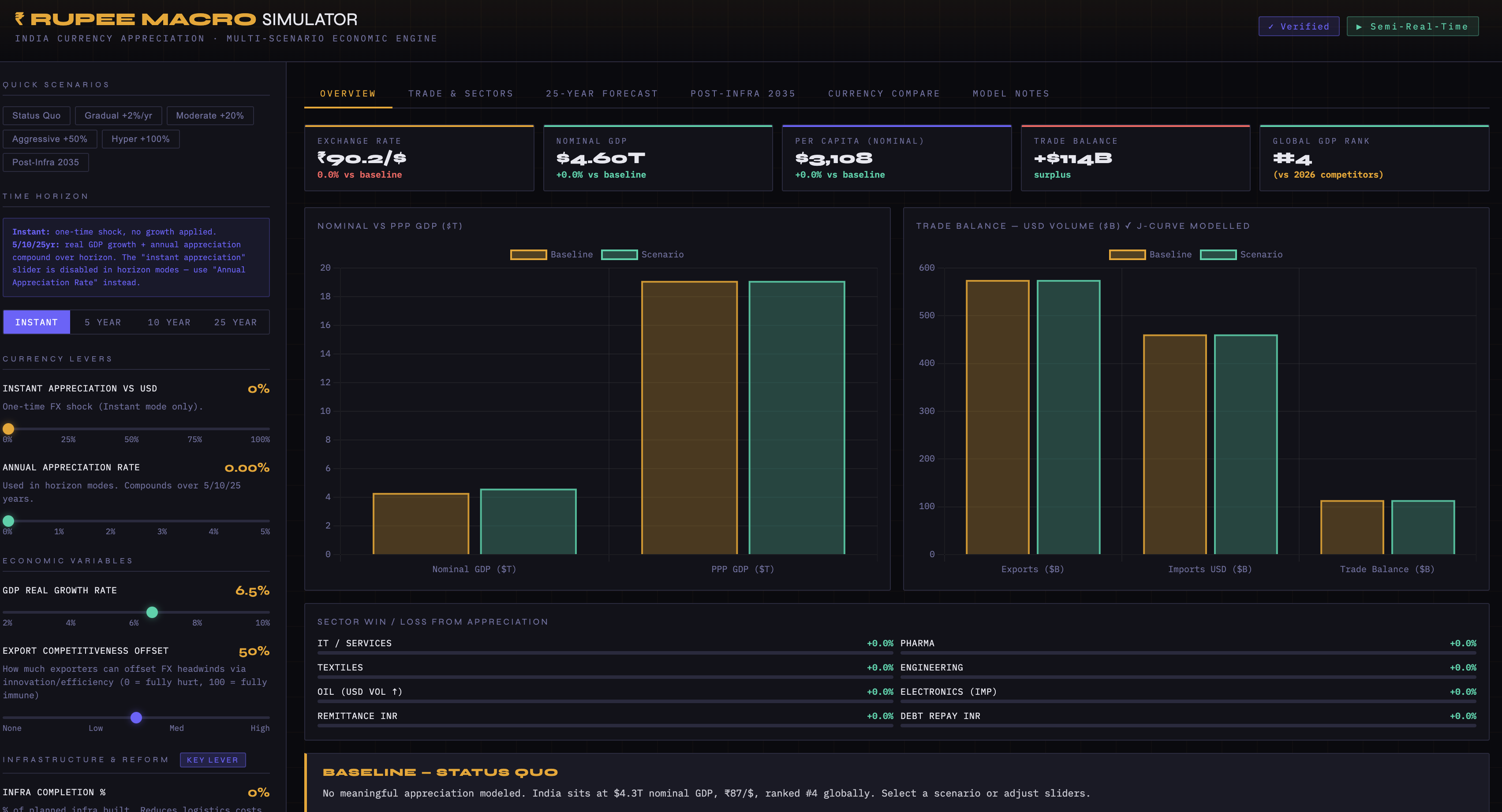Viewport: 1502px width, 812px height.
Task: Click the GDP Real Growth Rate slider handle
Action: pyautogui.click(x=152, y=612)
